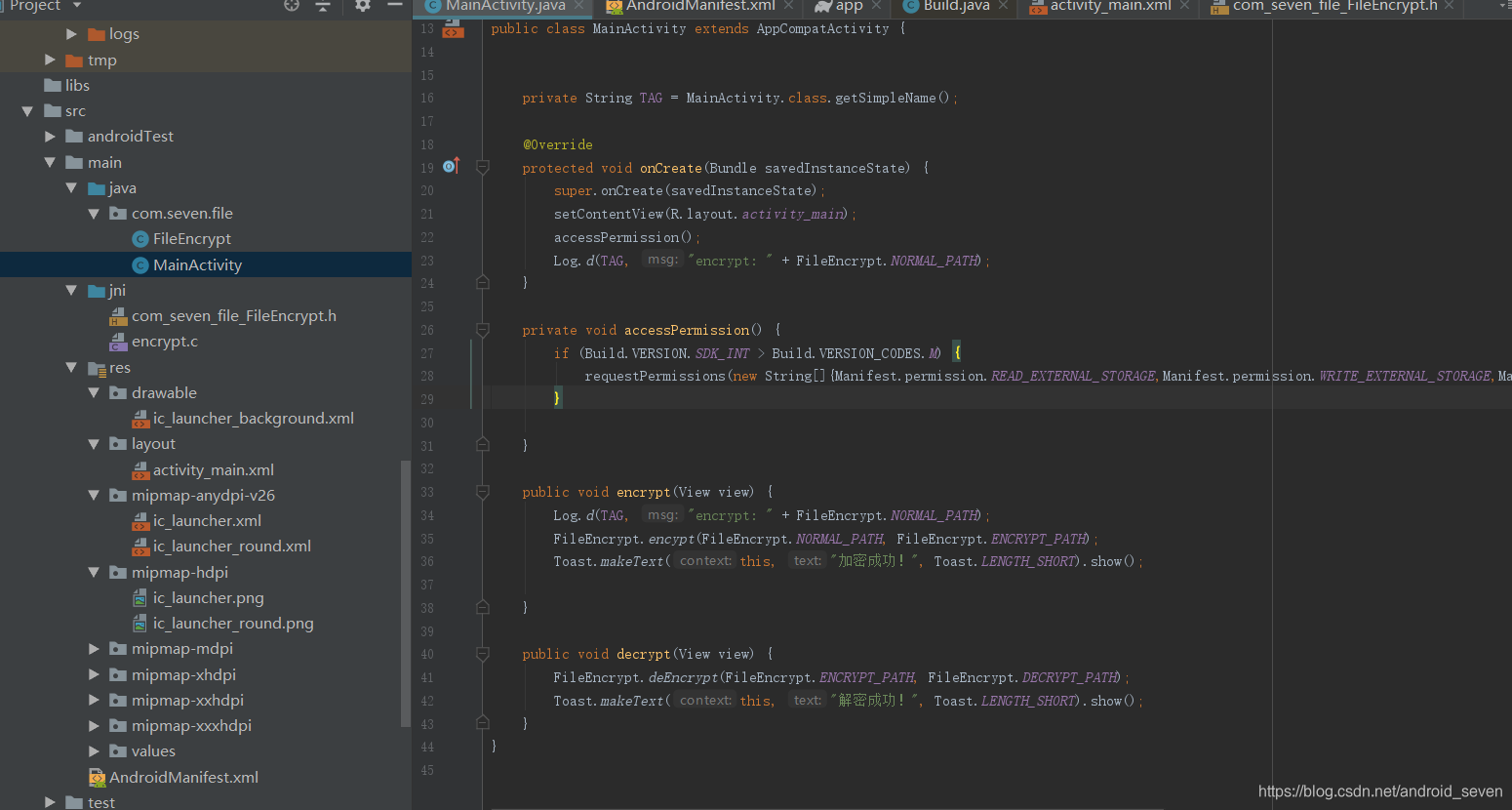The height and width of the screenshot is (810, 1512).
Task: Fold the decrypt method on line 40
Action: point(483,654)
